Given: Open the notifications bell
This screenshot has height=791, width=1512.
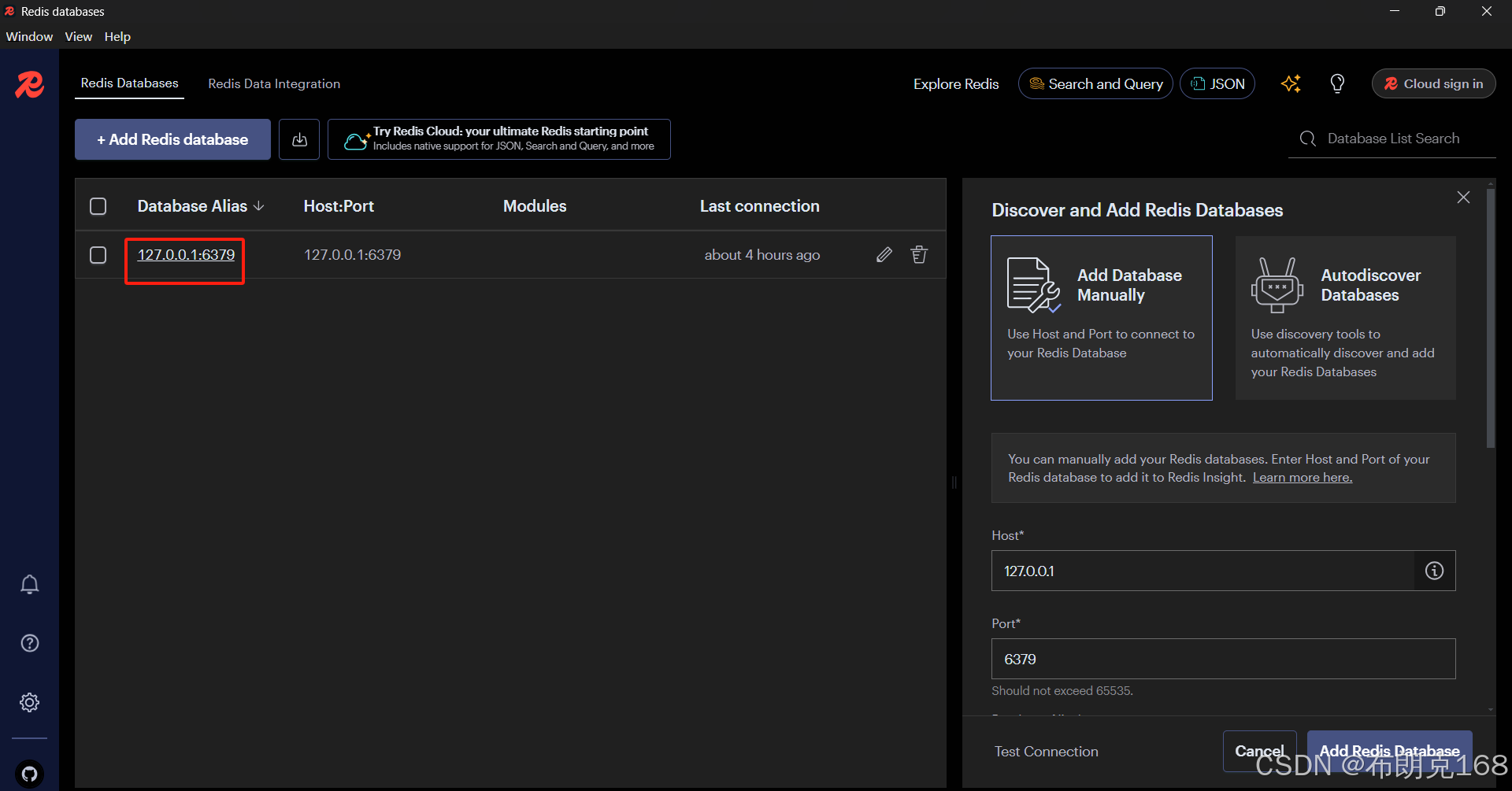Looking at the screenshot, I should (x=30, y=584).
